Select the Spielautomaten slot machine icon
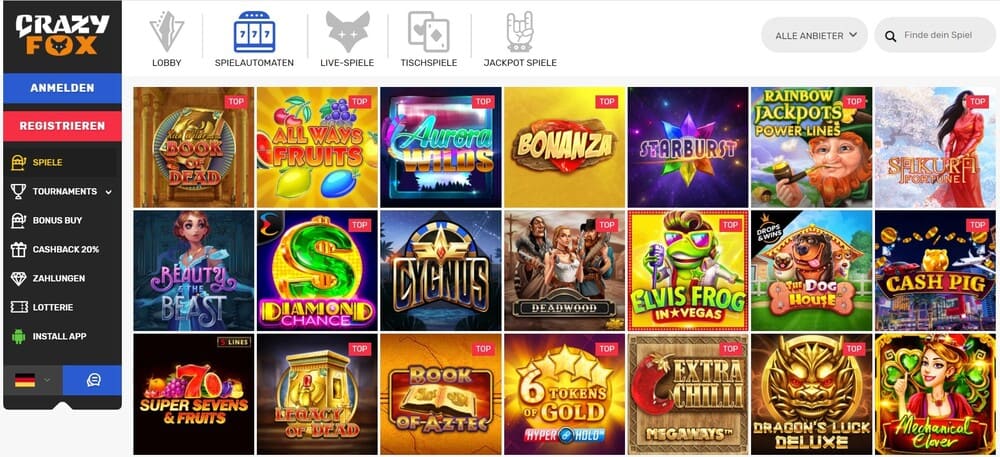The height and width of the screenshot is (457, 1000). click(x=254, y=32)
